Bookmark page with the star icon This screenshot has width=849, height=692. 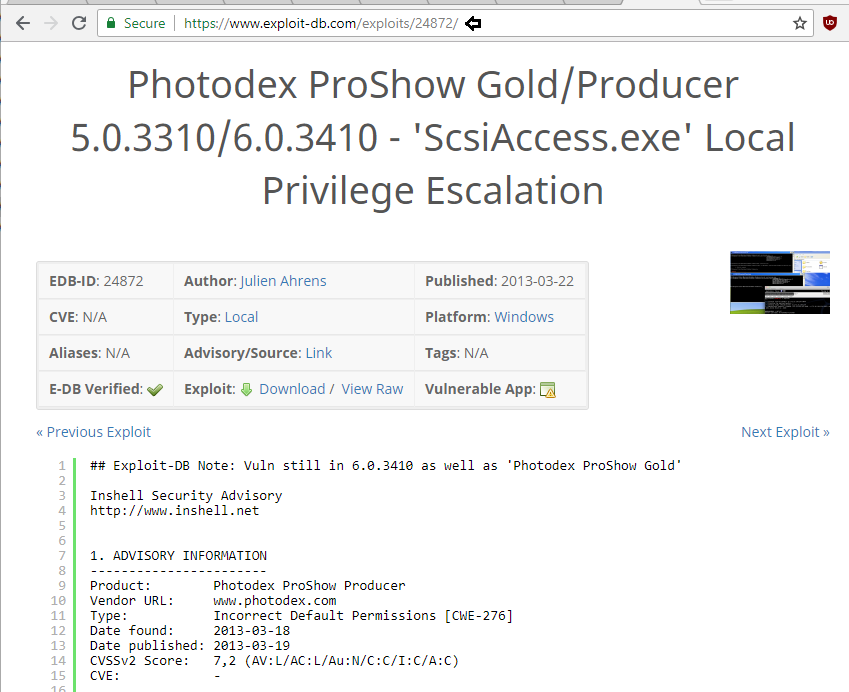(x=800, y=23)
